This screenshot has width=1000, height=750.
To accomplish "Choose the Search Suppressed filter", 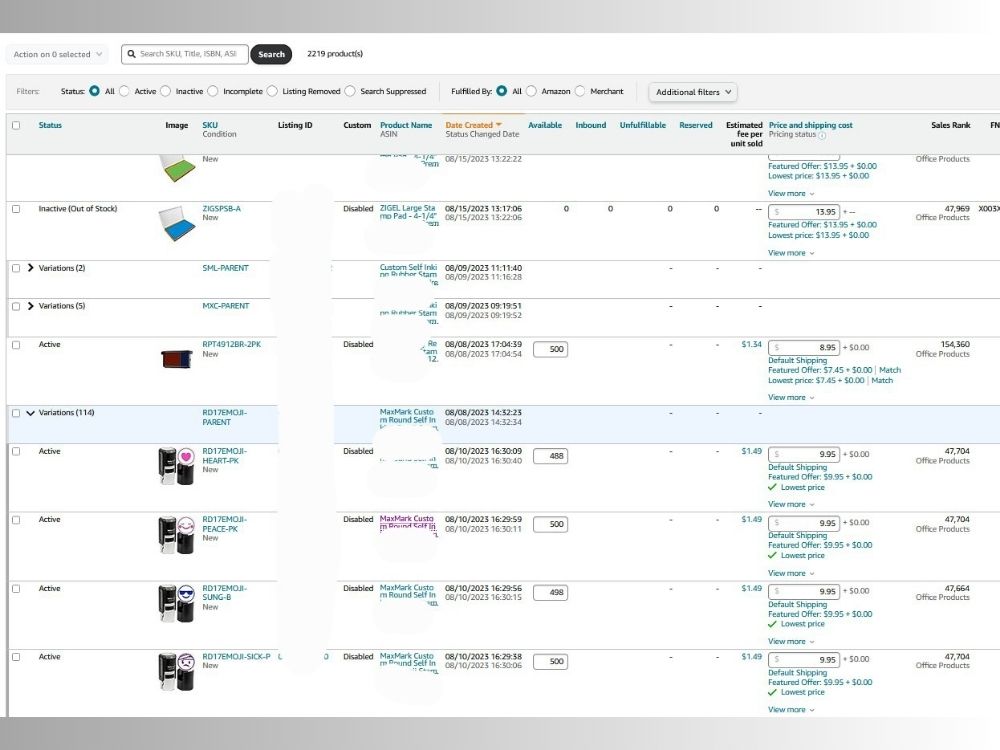I will 350,91.
